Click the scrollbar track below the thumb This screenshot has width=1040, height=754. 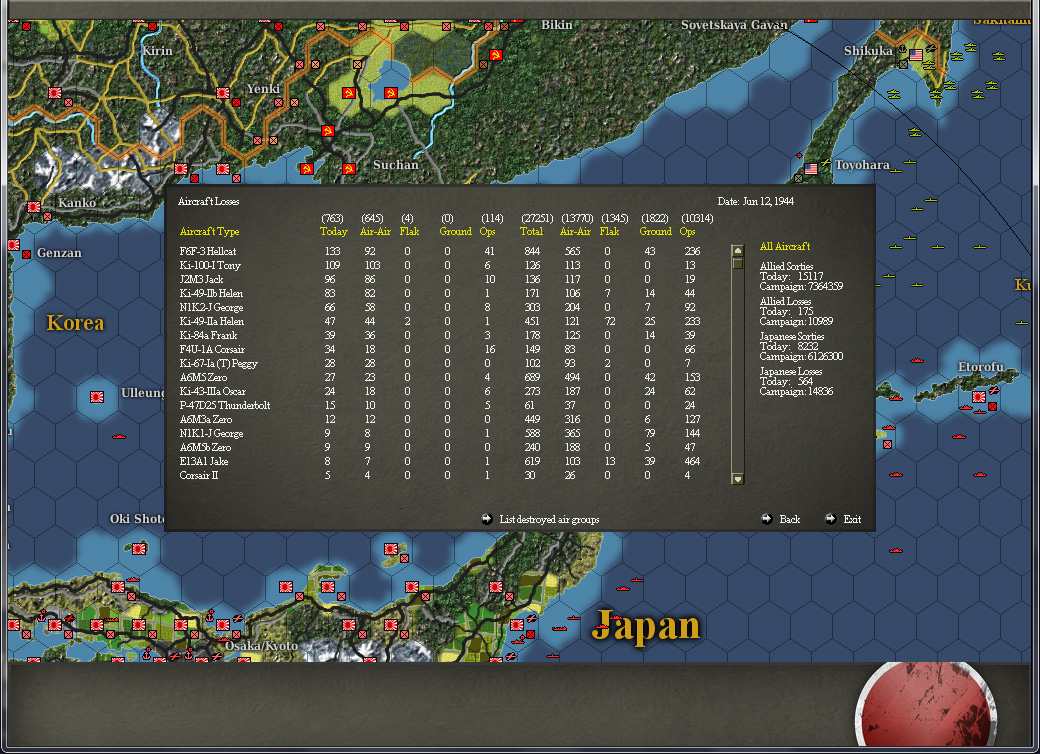click(x=738, y=370)
